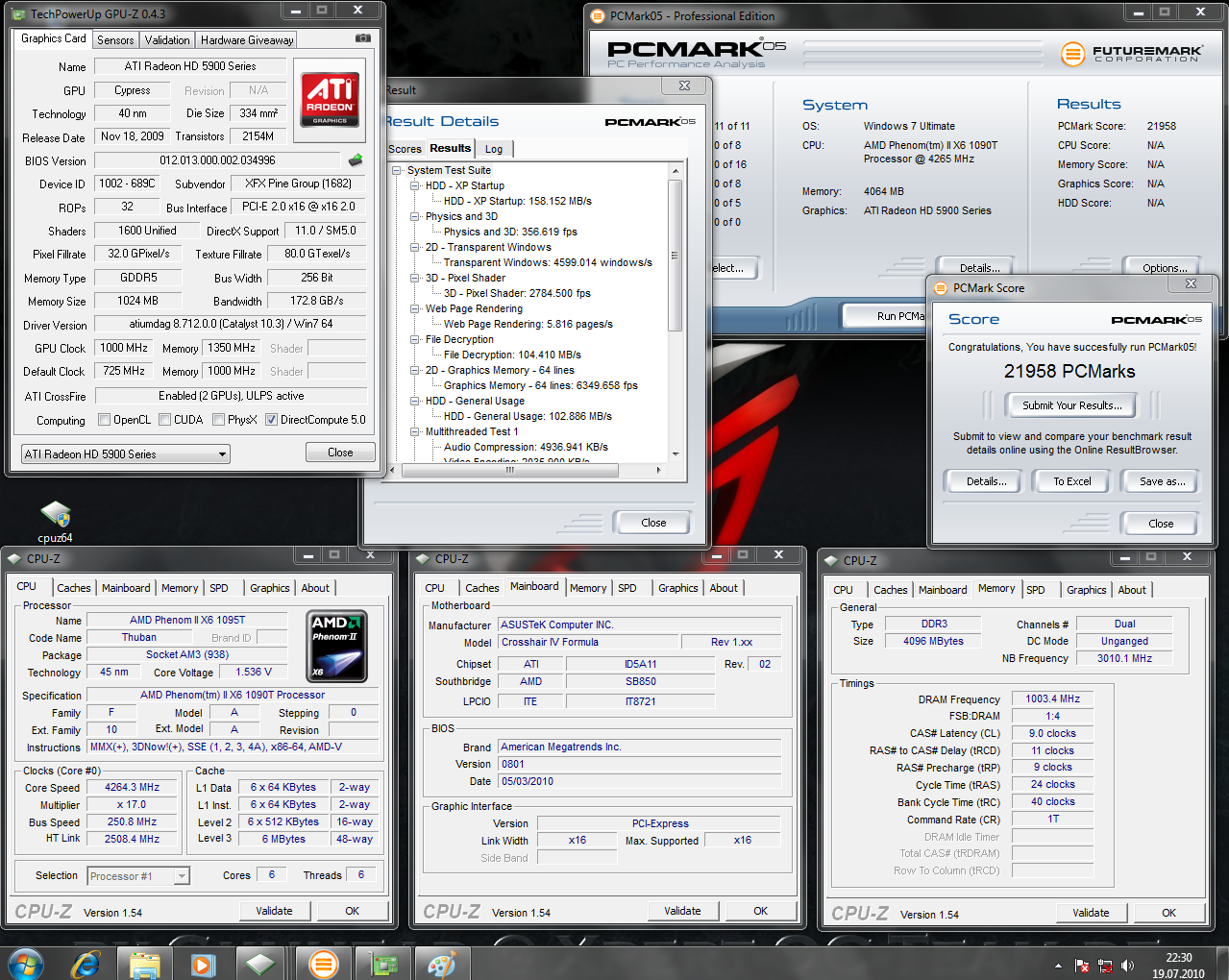Switch to Scores tab in Result Details

[x=405, y=149]
